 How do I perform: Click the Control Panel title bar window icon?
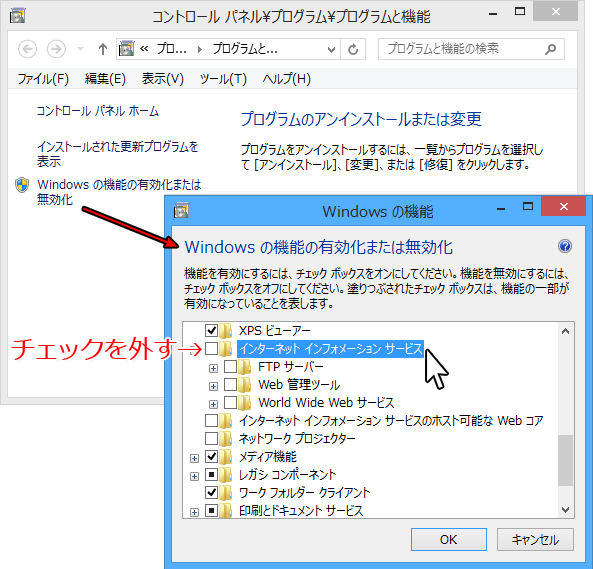click(17, 16)
